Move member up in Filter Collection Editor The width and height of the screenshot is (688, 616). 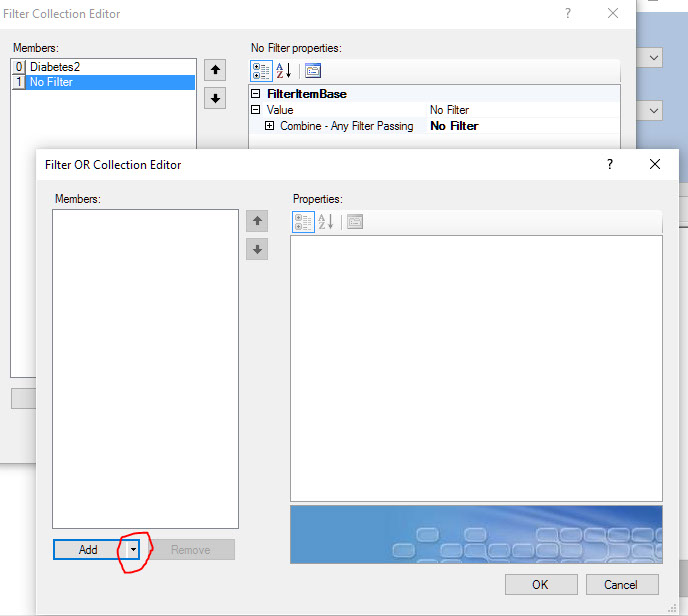click(214, 70)
